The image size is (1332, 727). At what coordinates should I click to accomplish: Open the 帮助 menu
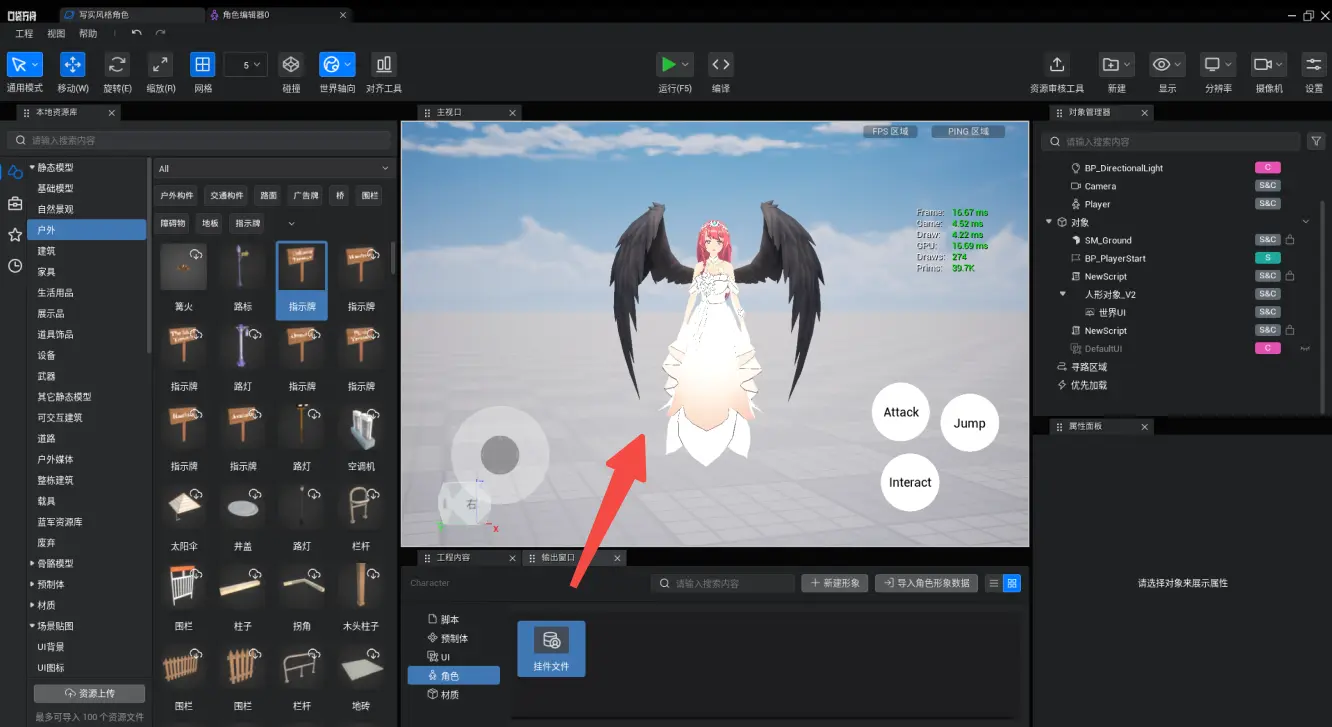[x=88, y=34]
